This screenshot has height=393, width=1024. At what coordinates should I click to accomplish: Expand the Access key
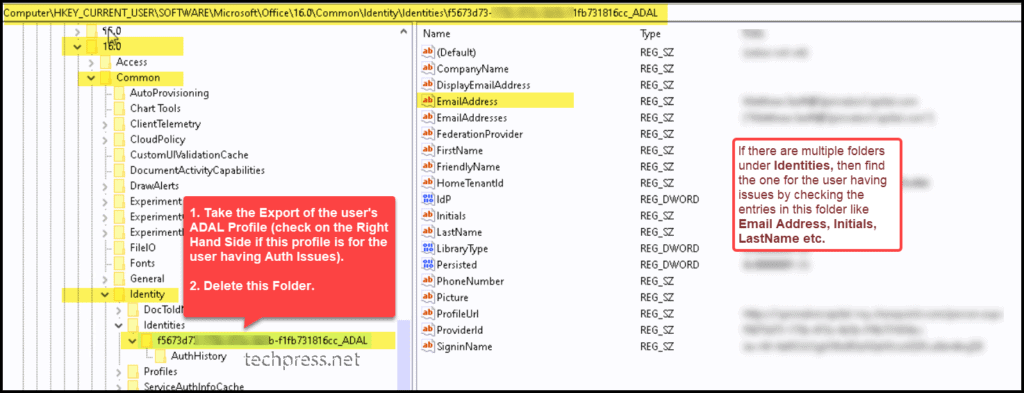(91, 62)
